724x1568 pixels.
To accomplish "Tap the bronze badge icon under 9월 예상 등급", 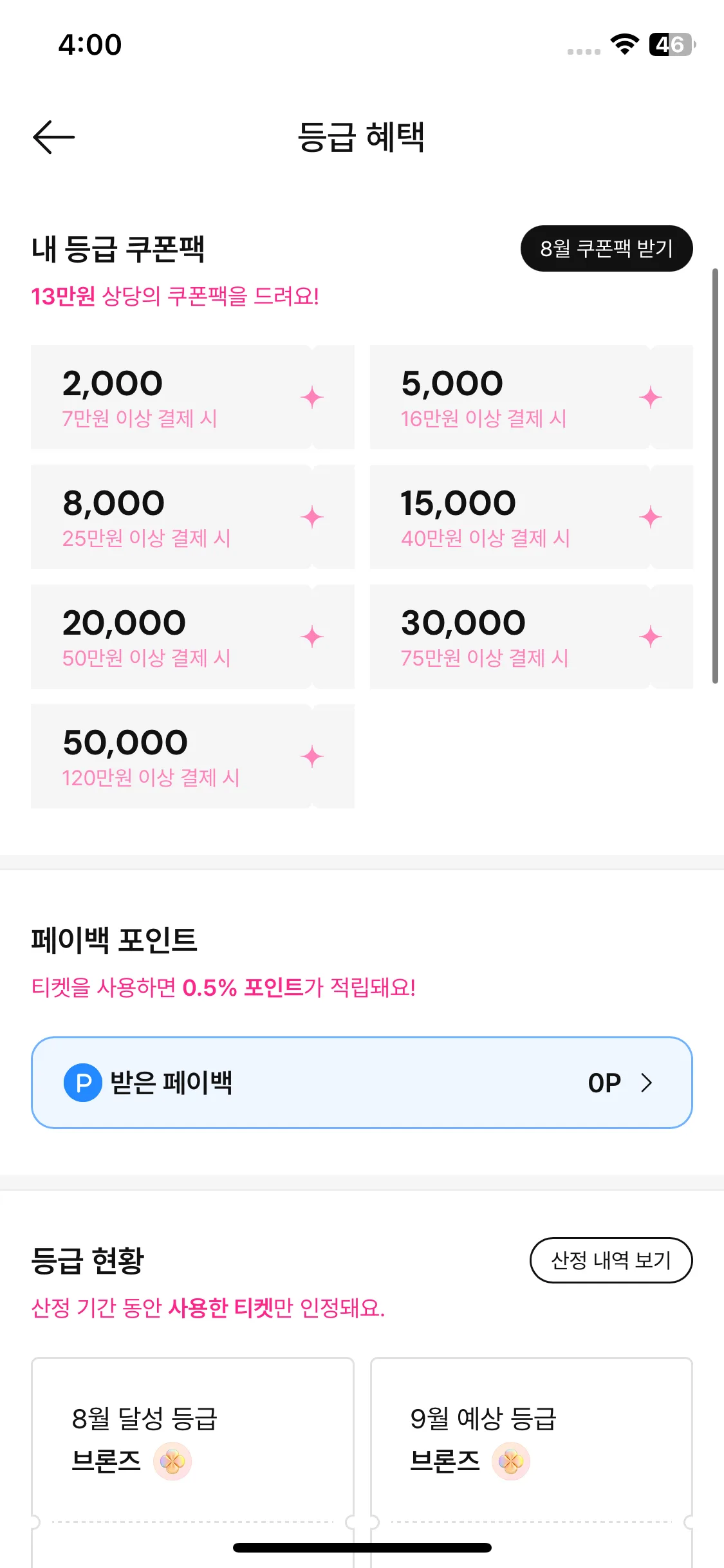I will click(511, 1461).
